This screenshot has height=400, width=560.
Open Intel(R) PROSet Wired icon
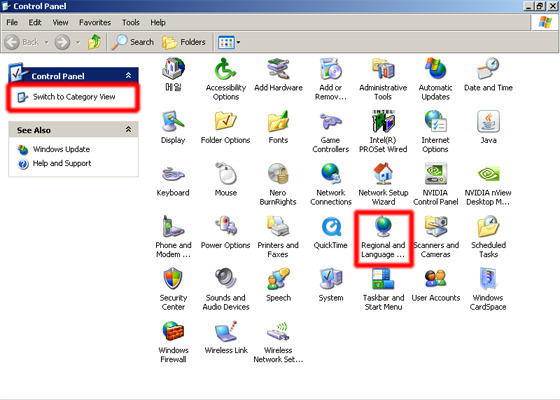coord(383,131)
